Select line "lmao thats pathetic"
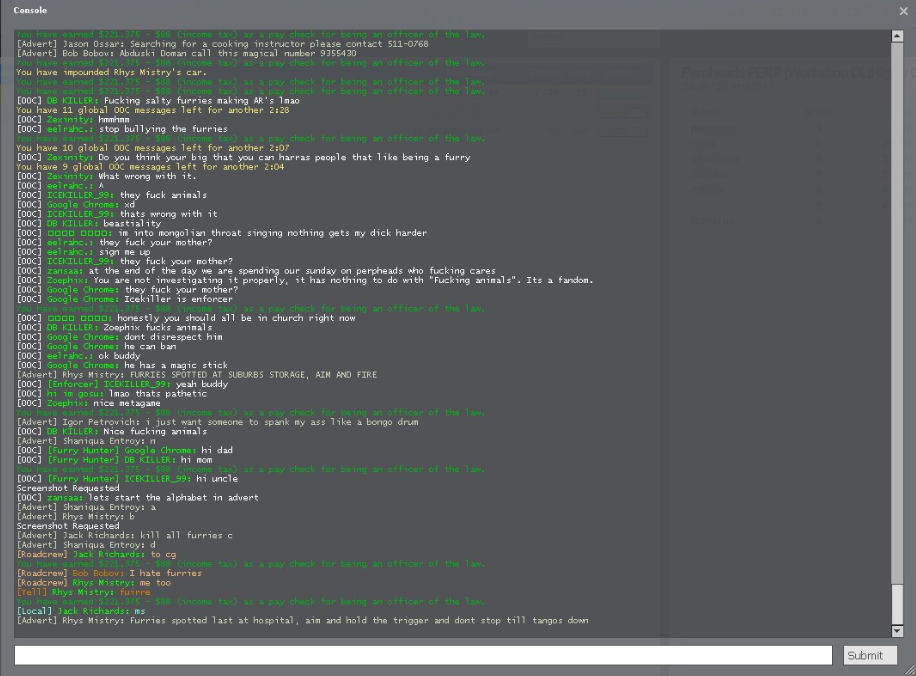The height and width of the screenshot is (676, 916). 112,394
